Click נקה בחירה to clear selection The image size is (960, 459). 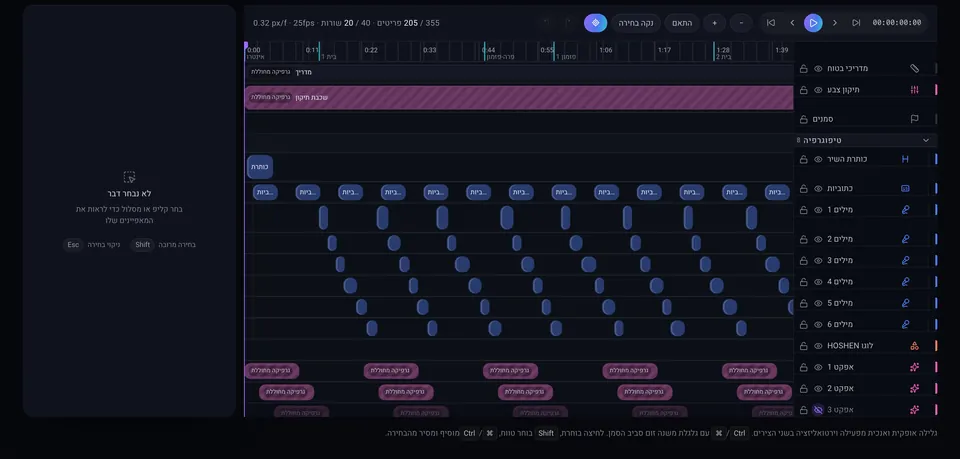click(636, 23)
